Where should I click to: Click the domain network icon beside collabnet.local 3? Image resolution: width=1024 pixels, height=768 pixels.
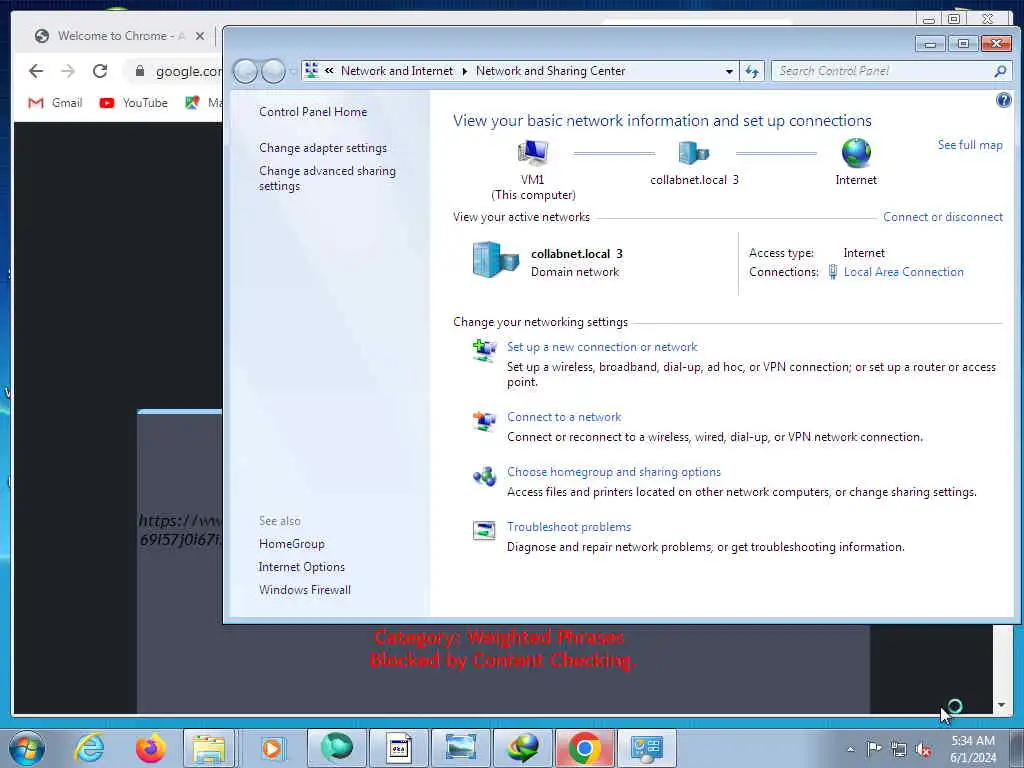pyautogui.click(x=495, y=259)
